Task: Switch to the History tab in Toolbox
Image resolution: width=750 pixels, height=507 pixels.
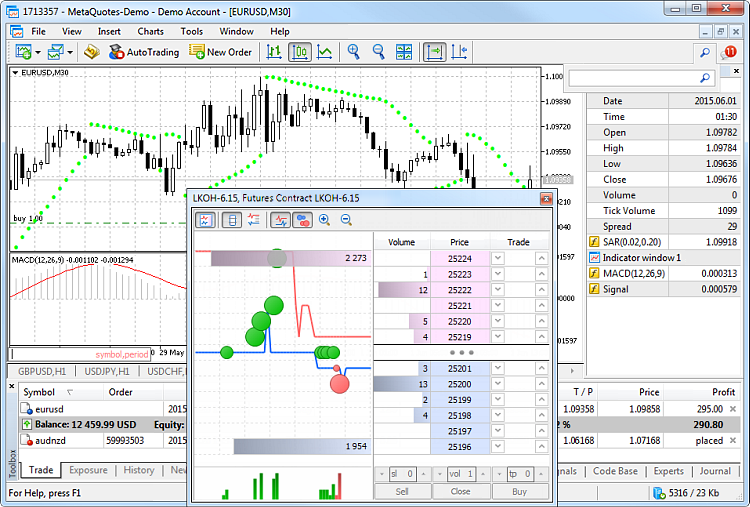Action: (139, 470)
